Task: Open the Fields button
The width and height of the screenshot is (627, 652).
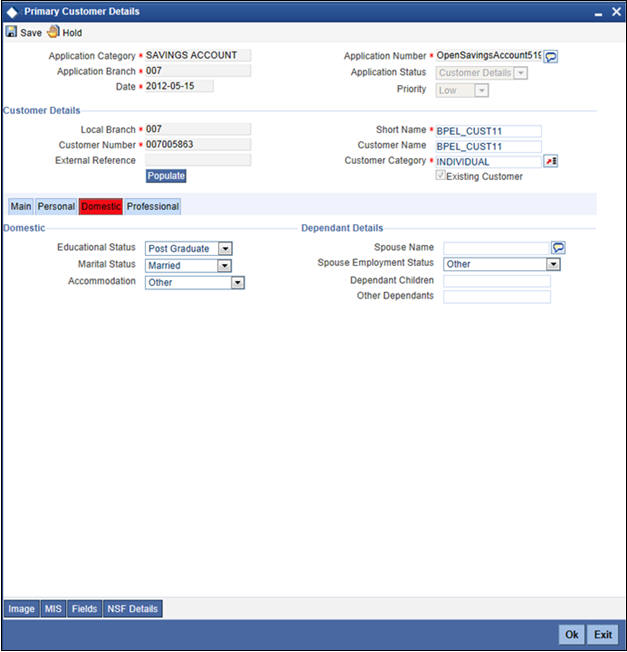Action: pyautogui.click(x=84, y=609)
